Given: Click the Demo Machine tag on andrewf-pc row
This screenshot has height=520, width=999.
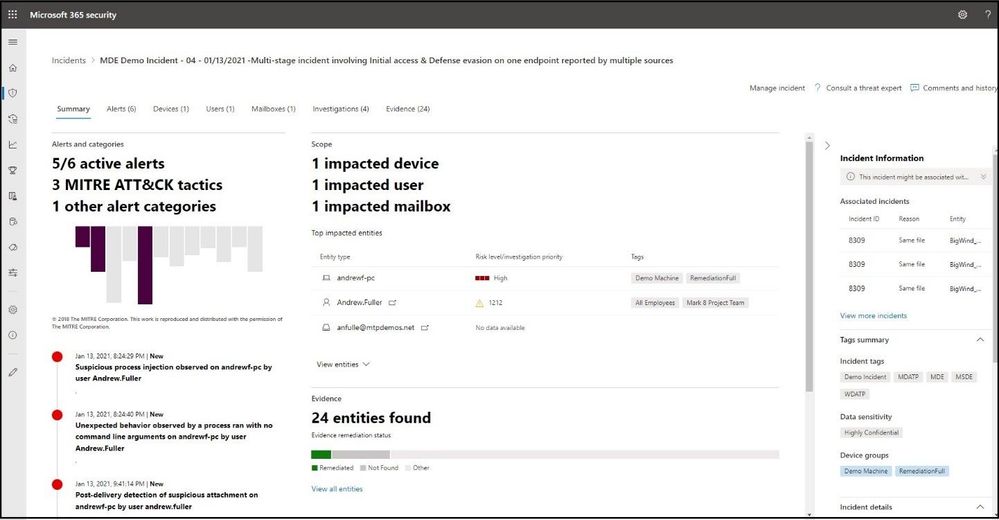Looking at the screenshot, I should pos(657,278).
